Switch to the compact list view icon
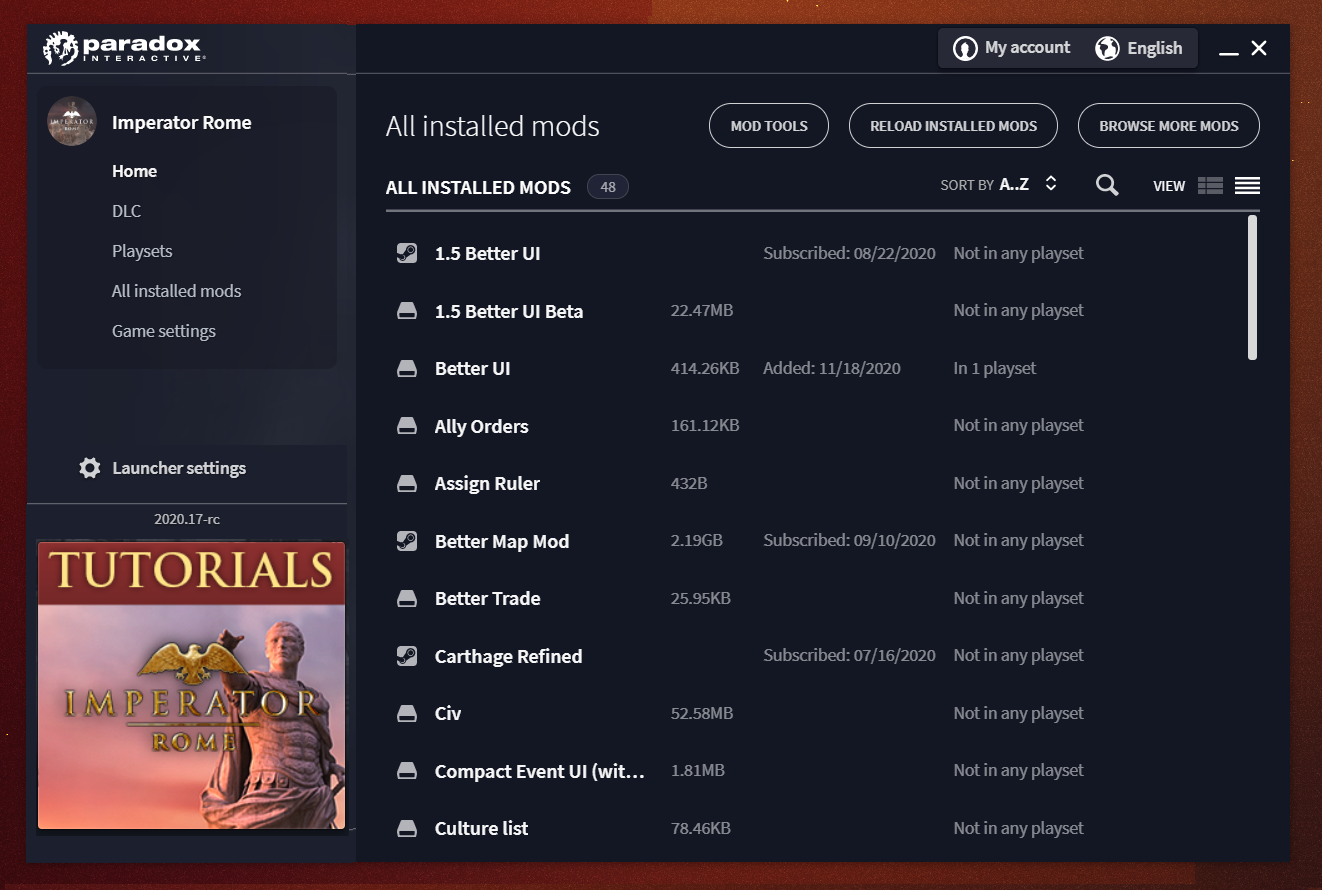 pos(1247,185)
